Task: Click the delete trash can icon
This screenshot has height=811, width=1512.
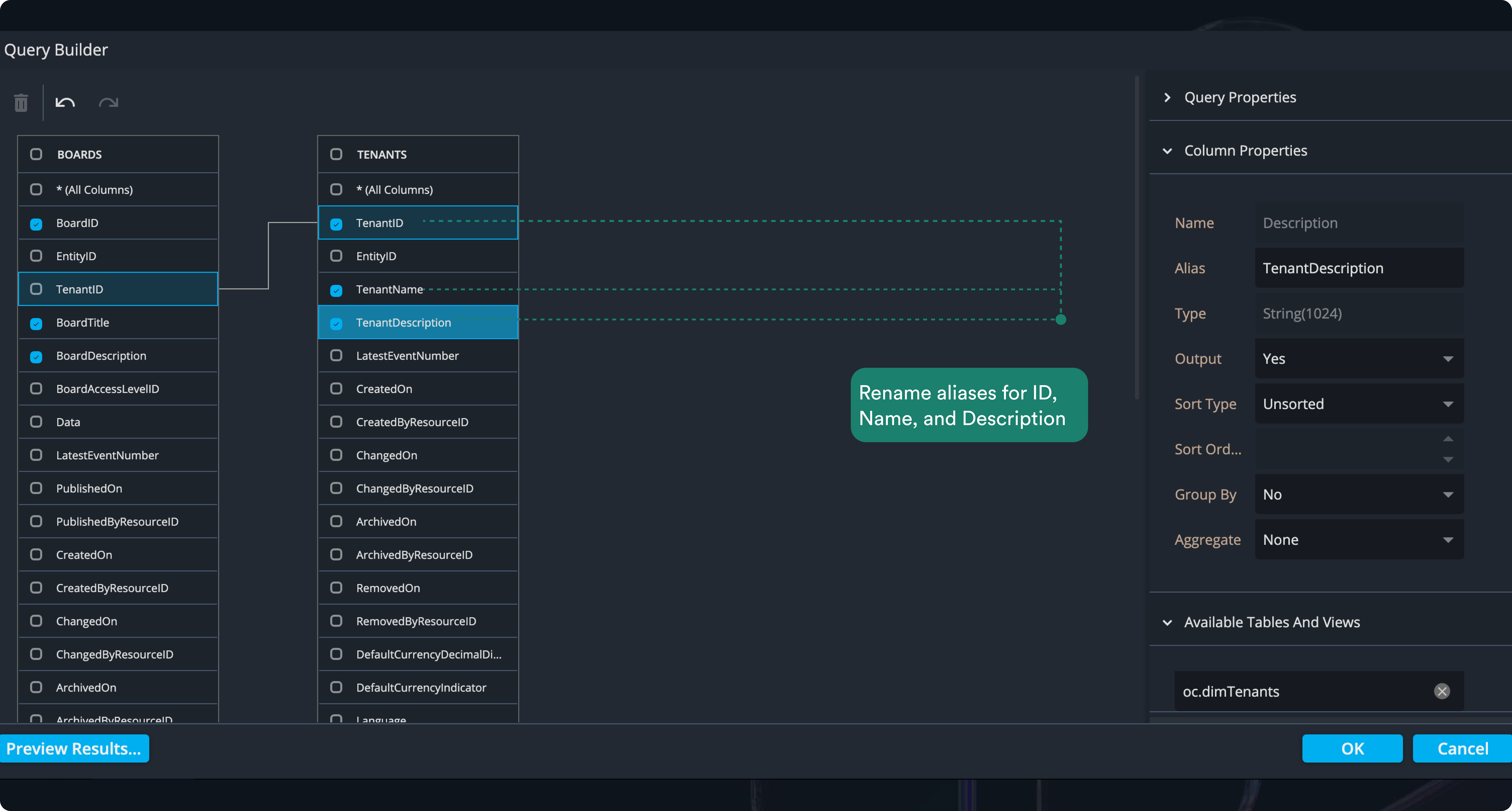Action: [21, 103]
